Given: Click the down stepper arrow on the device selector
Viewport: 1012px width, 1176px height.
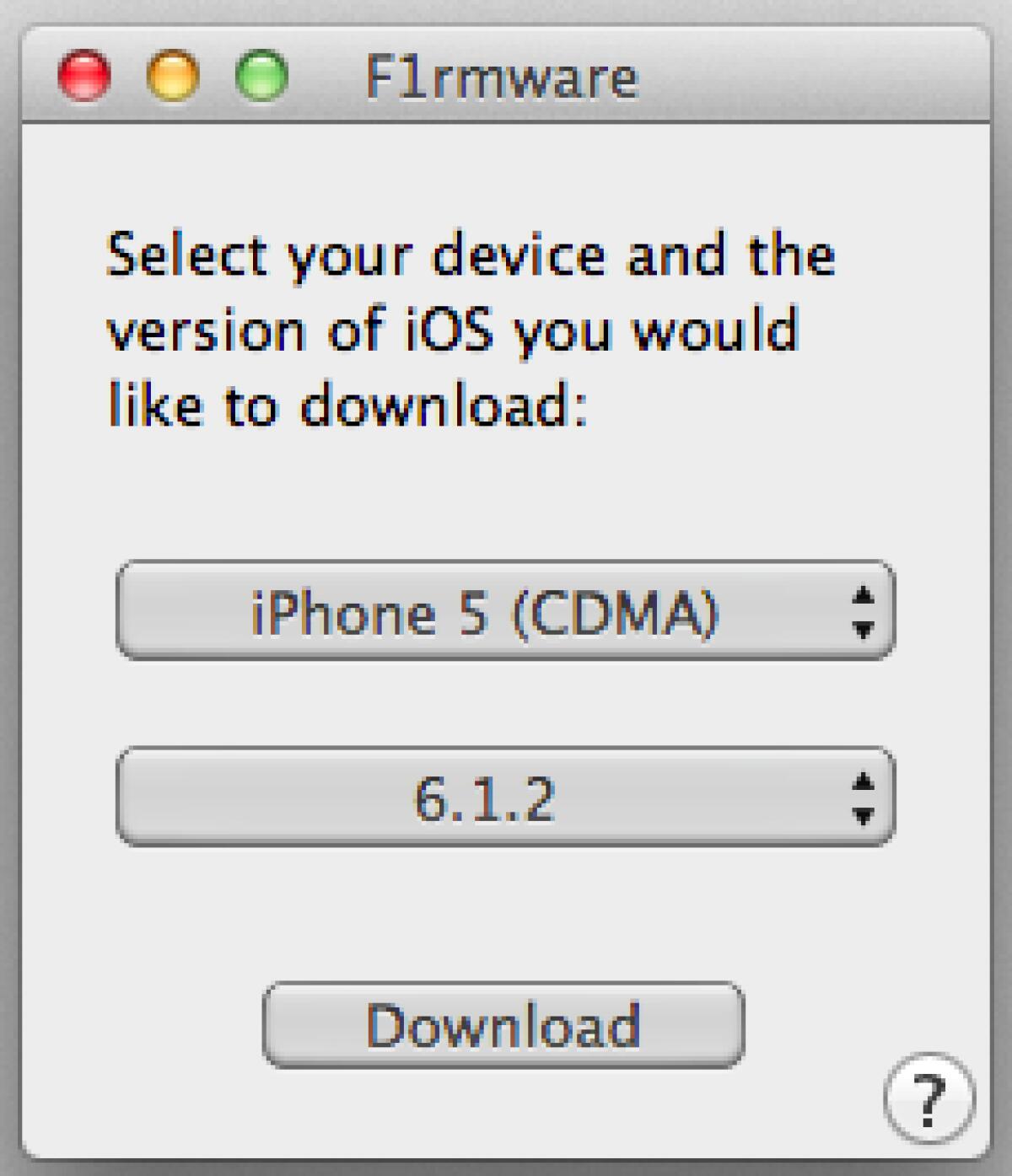Looking at the screenshot, I should click(x=864, y=631).
